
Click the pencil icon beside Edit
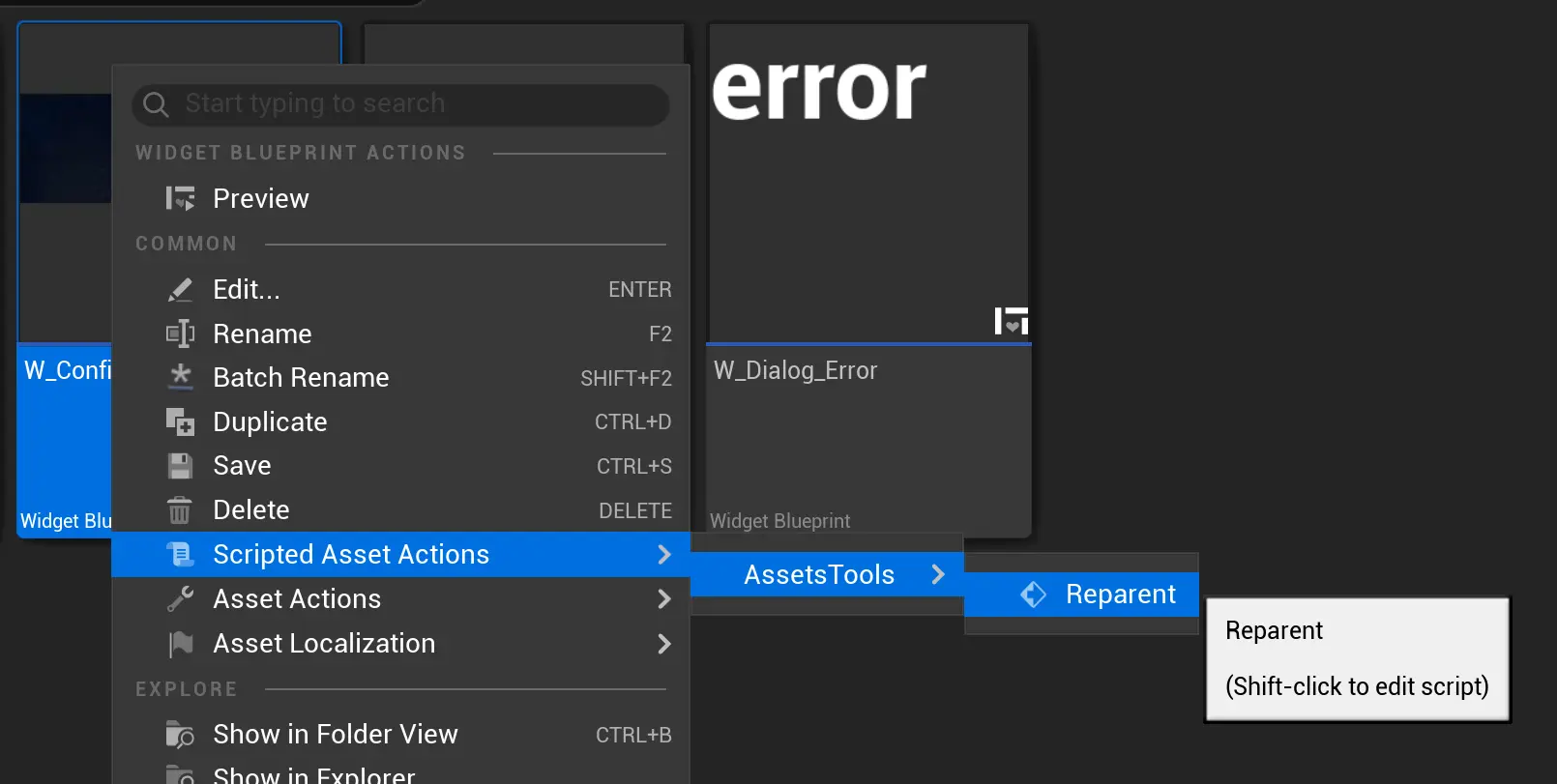[180, 290]
